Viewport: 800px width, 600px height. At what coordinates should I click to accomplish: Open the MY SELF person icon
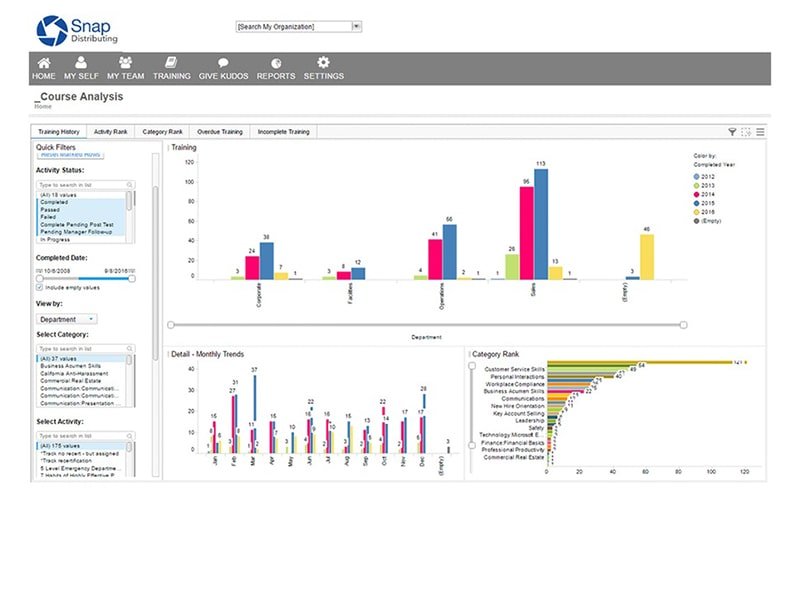(x=81, y=63)
